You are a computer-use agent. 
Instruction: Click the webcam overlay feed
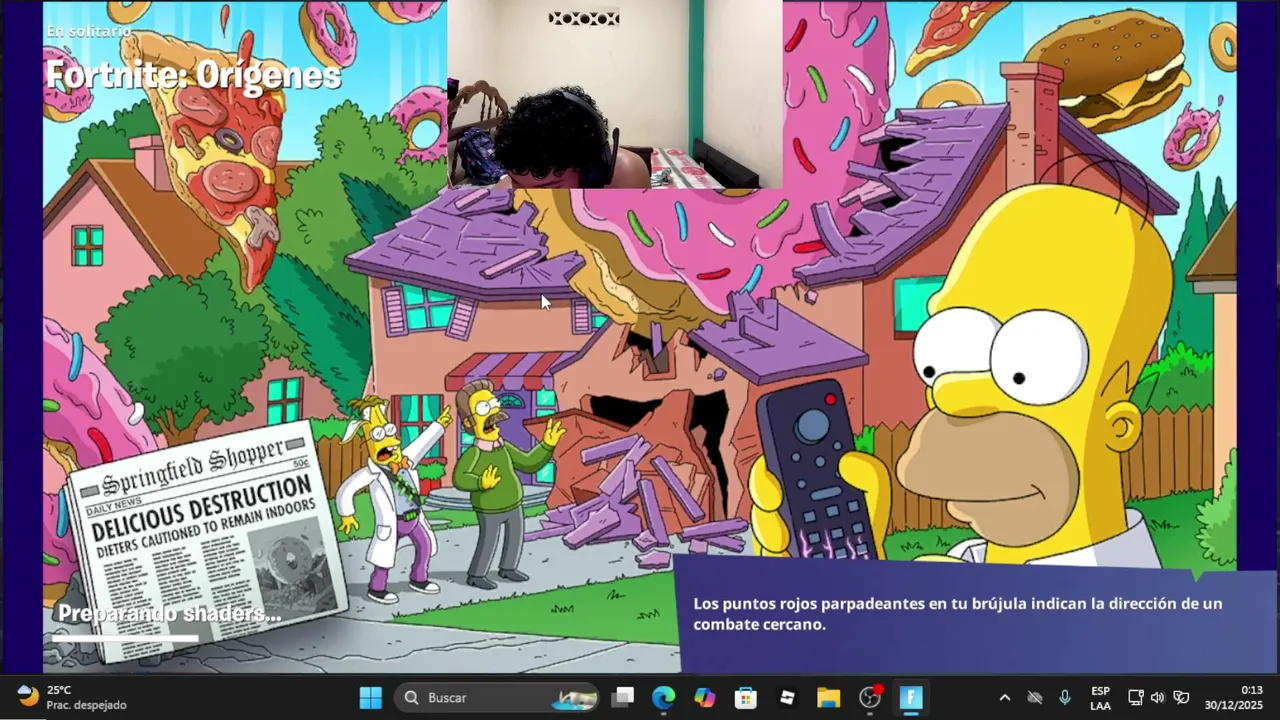click(615, 94)
